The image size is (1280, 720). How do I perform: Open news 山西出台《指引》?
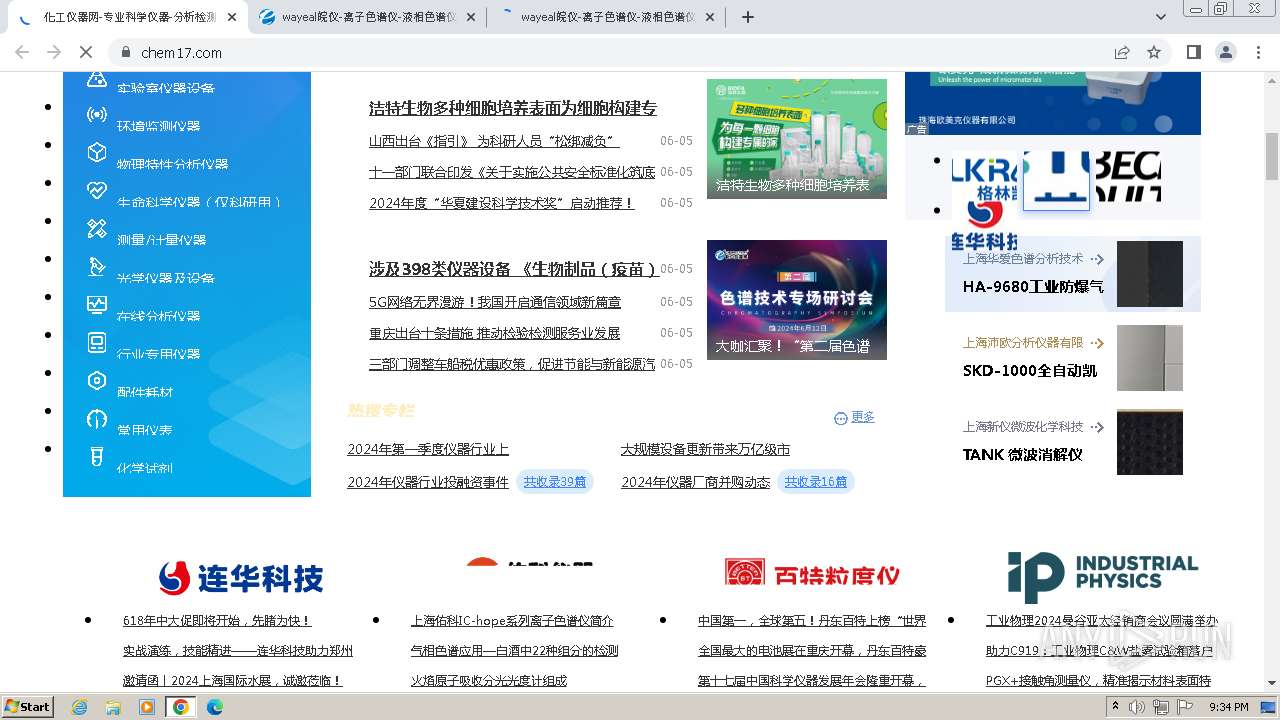494,141
